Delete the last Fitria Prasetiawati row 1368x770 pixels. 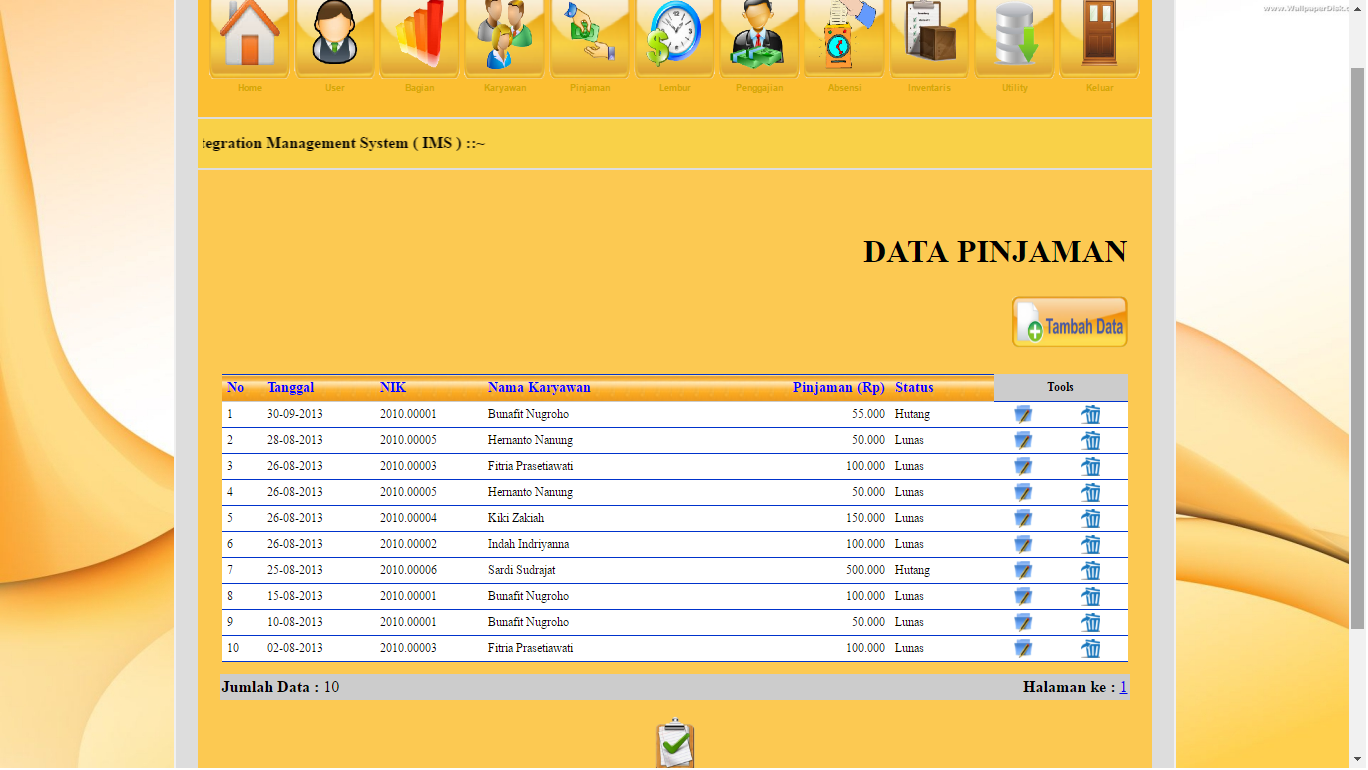pyautogui.click(x=1091, y=648)
